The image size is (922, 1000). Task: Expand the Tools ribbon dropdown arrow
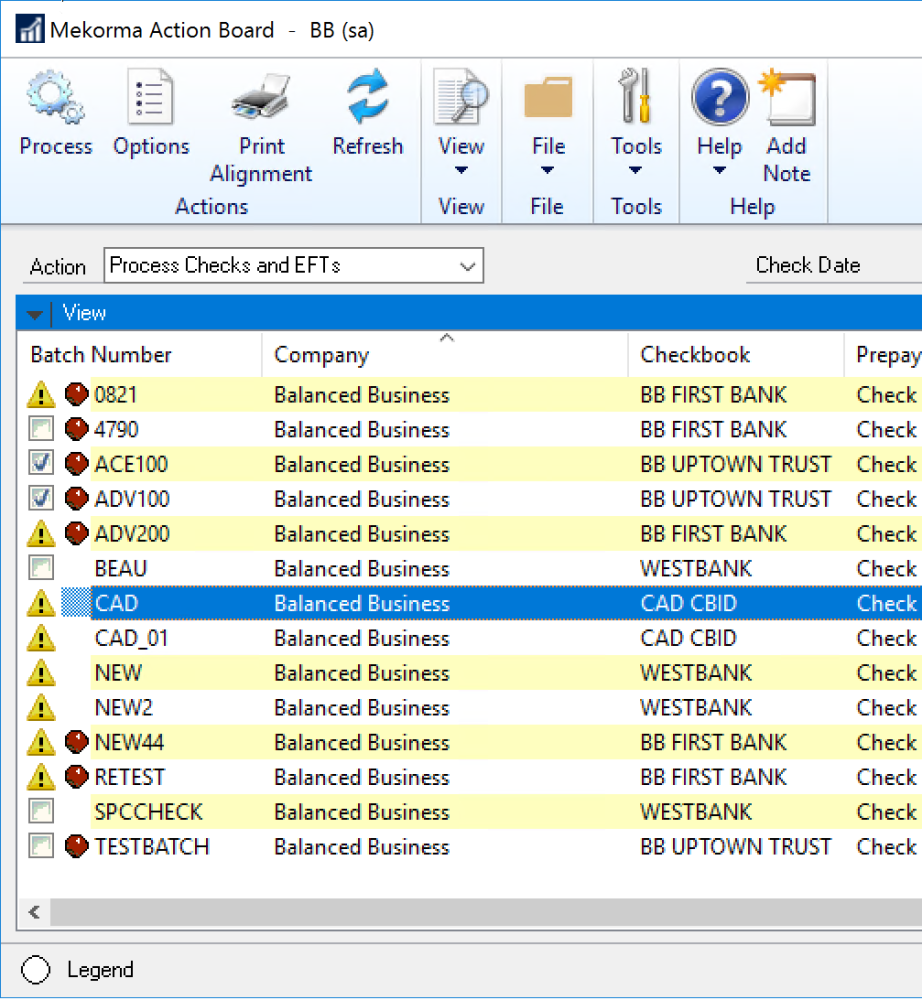coord(635,170)
